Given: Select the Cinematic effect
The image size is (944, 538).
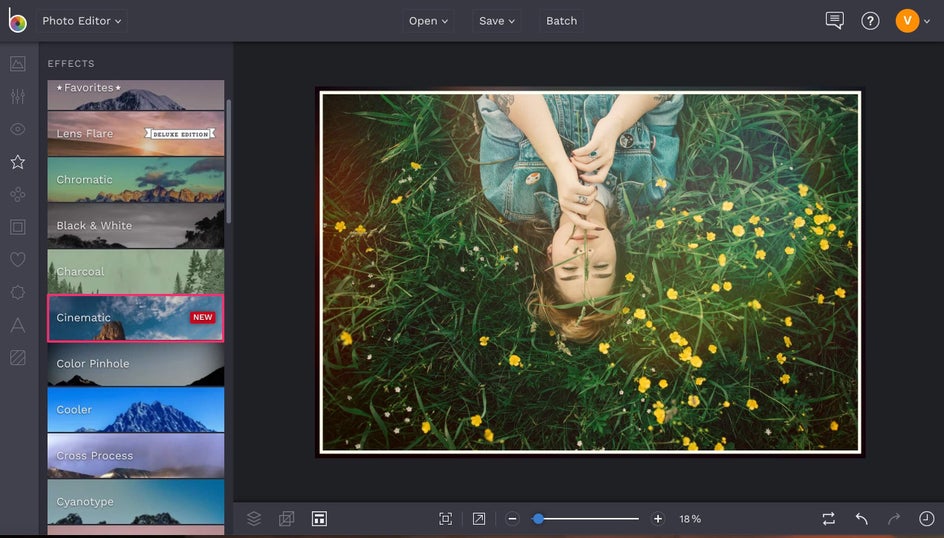Looking at the screenshot, I should (x=135, y=318).
